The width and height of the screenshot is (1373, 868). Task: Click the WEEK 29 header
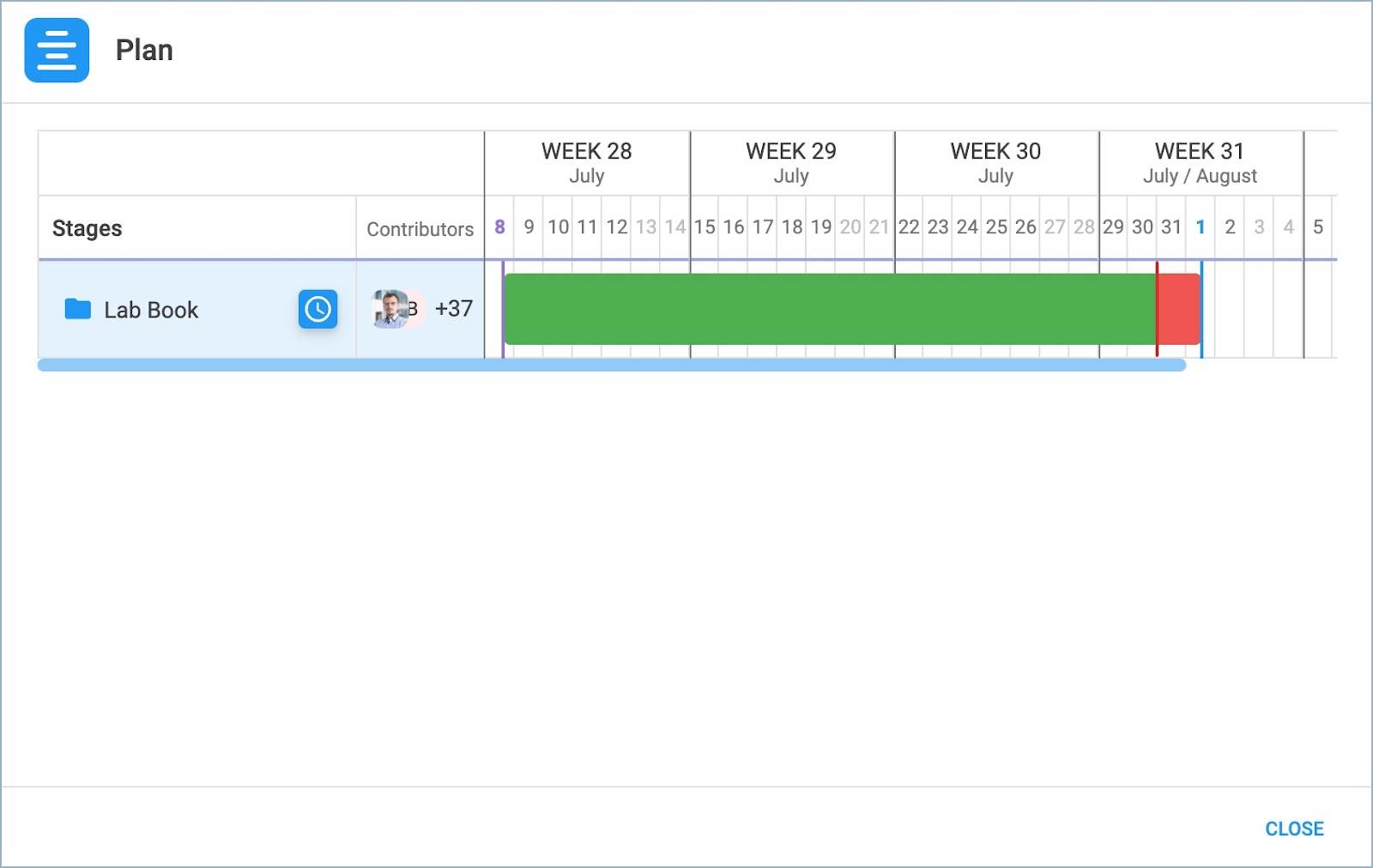(x=791, y=163)
